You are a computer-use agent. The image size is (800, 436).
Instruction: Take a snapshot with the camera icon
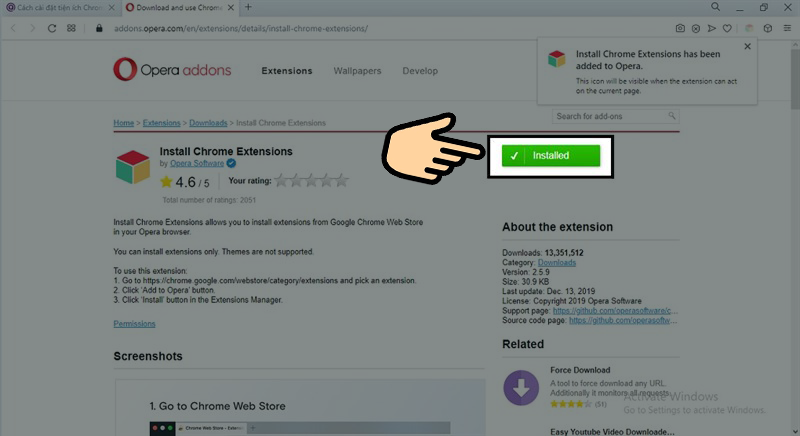680,29
